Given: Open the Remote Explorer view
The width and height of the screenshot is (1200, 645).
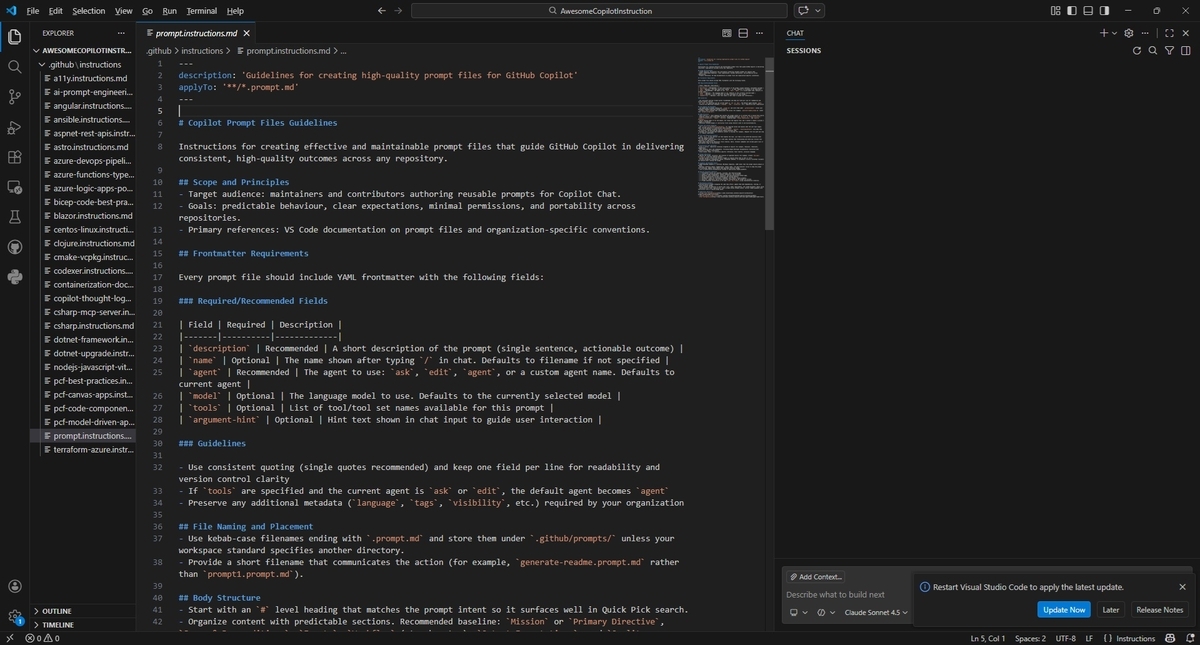Looking at the screenshot, I should pyautogui.click(x=14, y=187).
